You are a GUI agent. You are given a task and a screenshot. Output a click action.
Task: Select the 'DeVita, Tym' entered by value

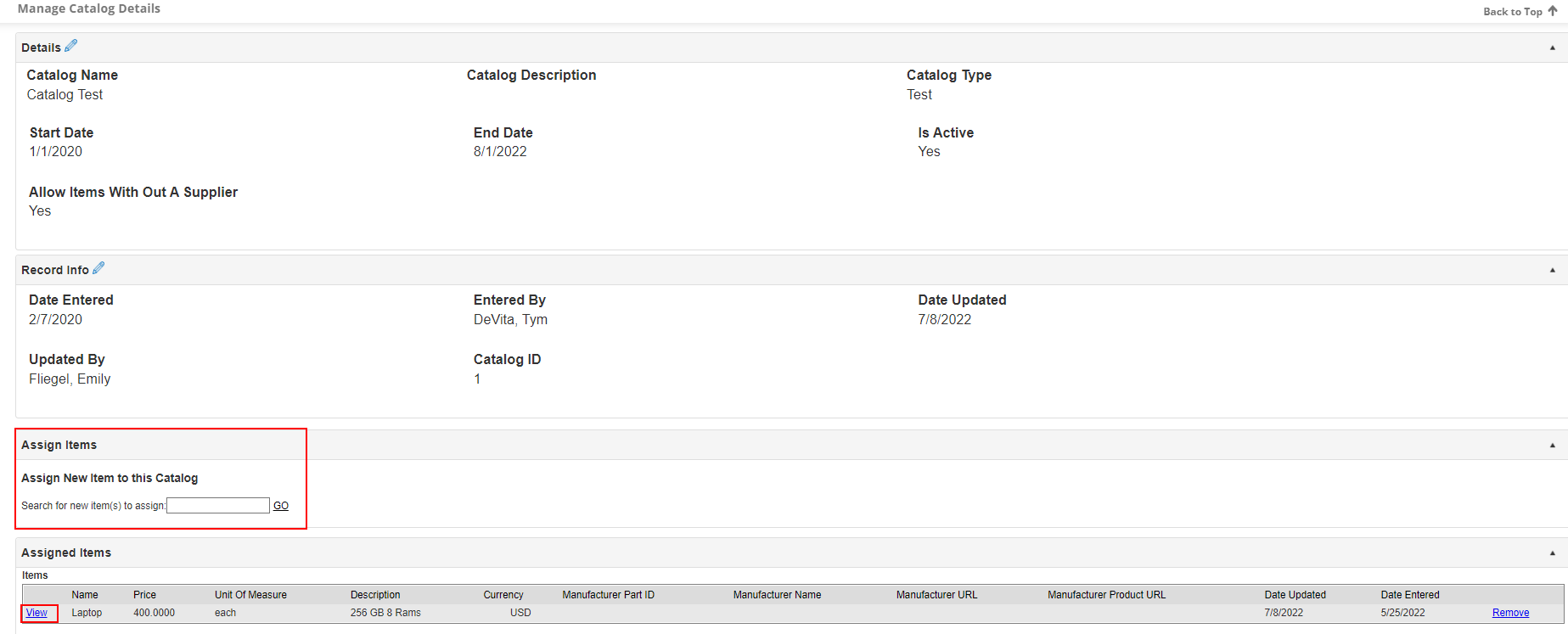(x=510, y=320)
